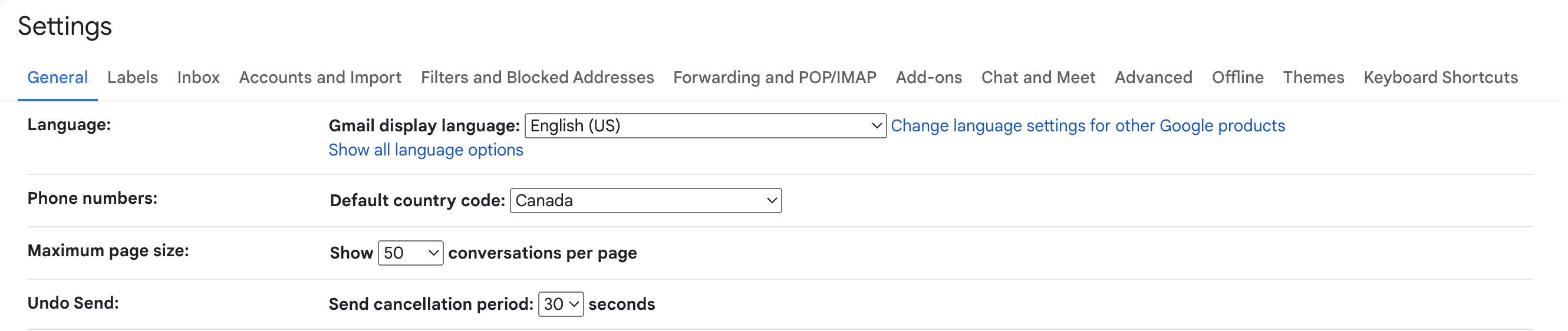Click the Maximum page size: label
Screen dimensions: 1568x331
(x=108, y=251)
